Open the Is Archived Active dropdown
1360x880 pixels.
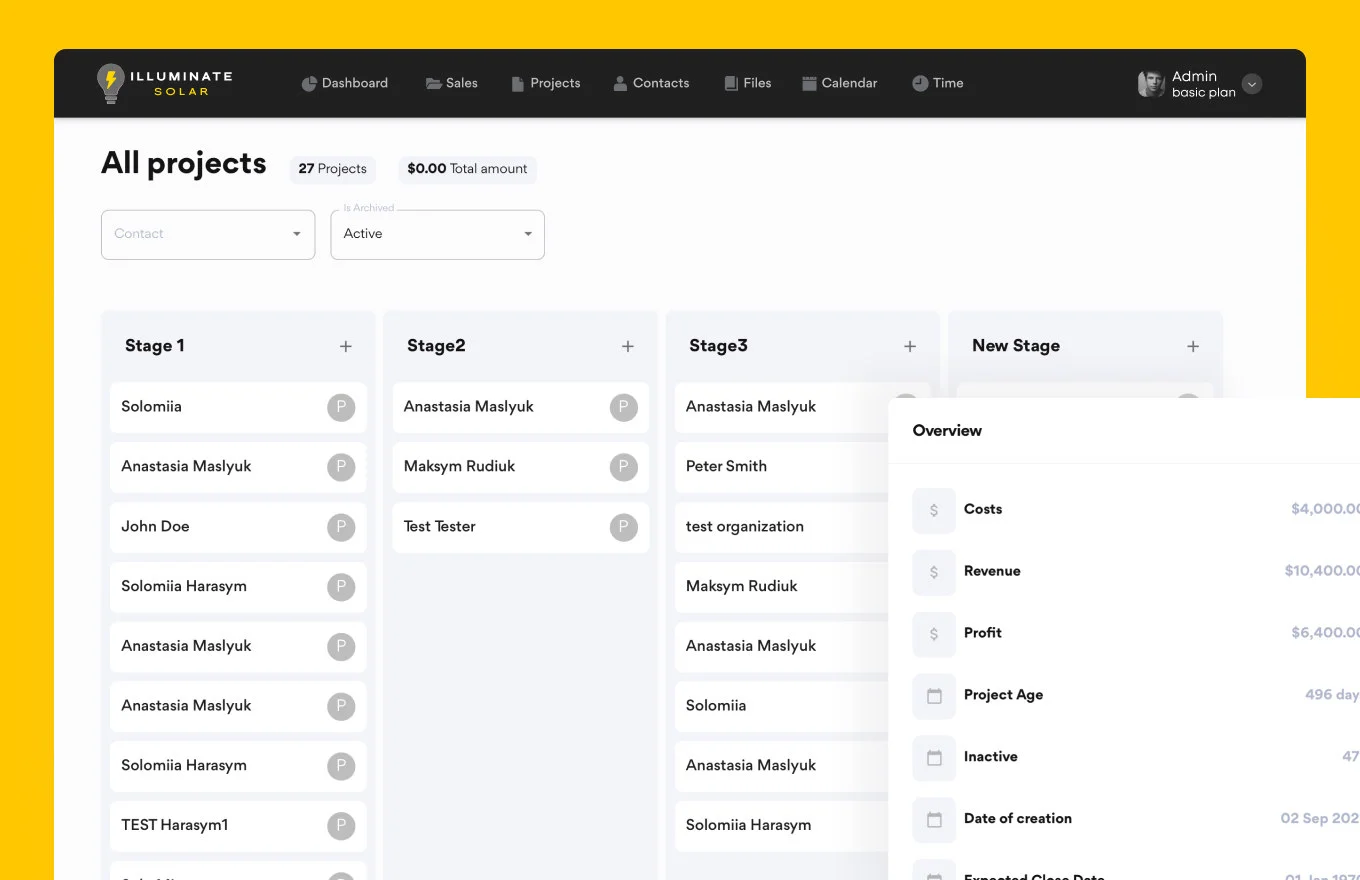(437, 234)
